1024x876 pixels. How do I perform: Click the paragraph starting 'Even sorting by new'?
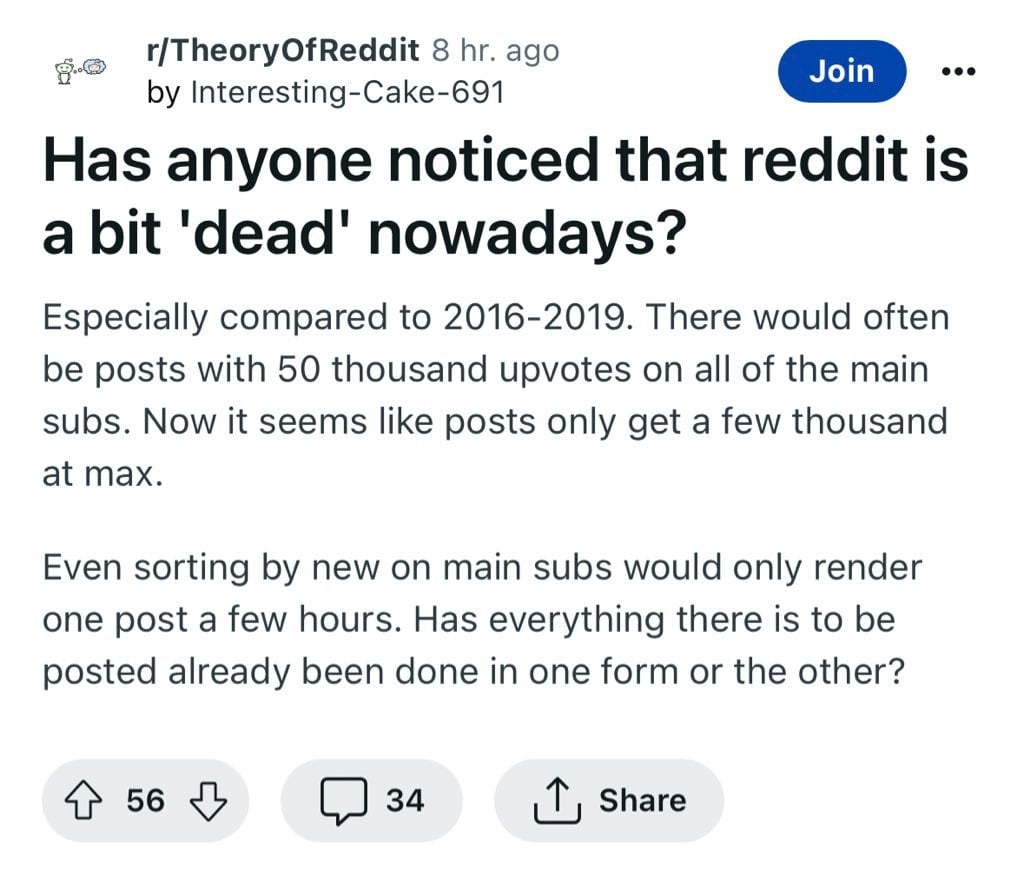pyautogui.click(x=483, y=619)
